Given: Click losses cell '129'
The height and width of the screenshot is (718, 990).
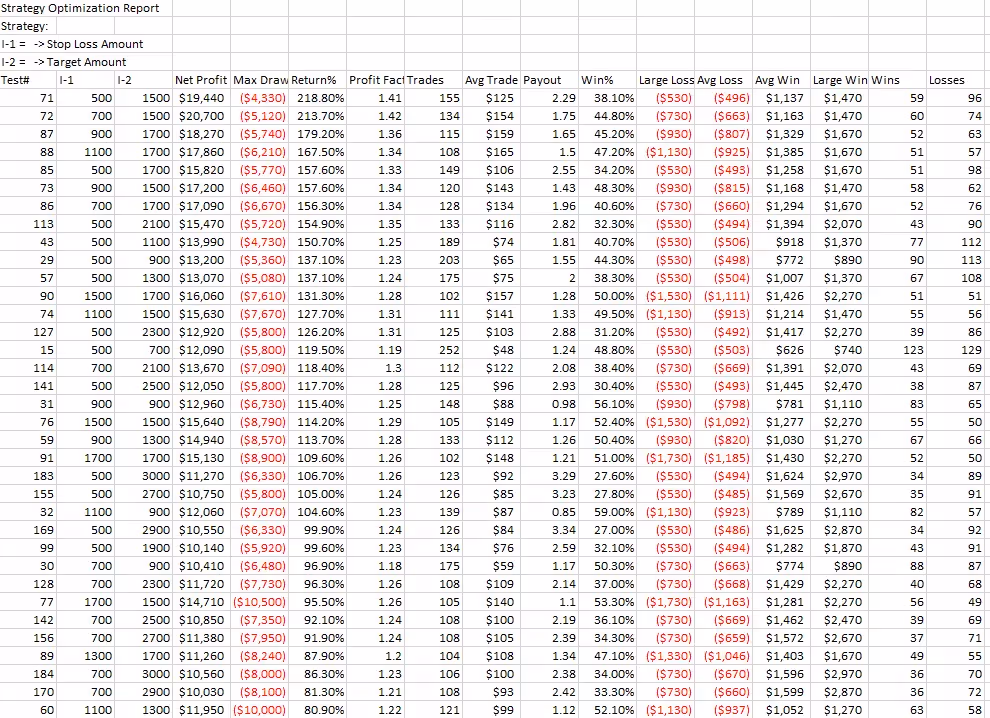Looking at the screenshot, I should [x=956, y=350].
